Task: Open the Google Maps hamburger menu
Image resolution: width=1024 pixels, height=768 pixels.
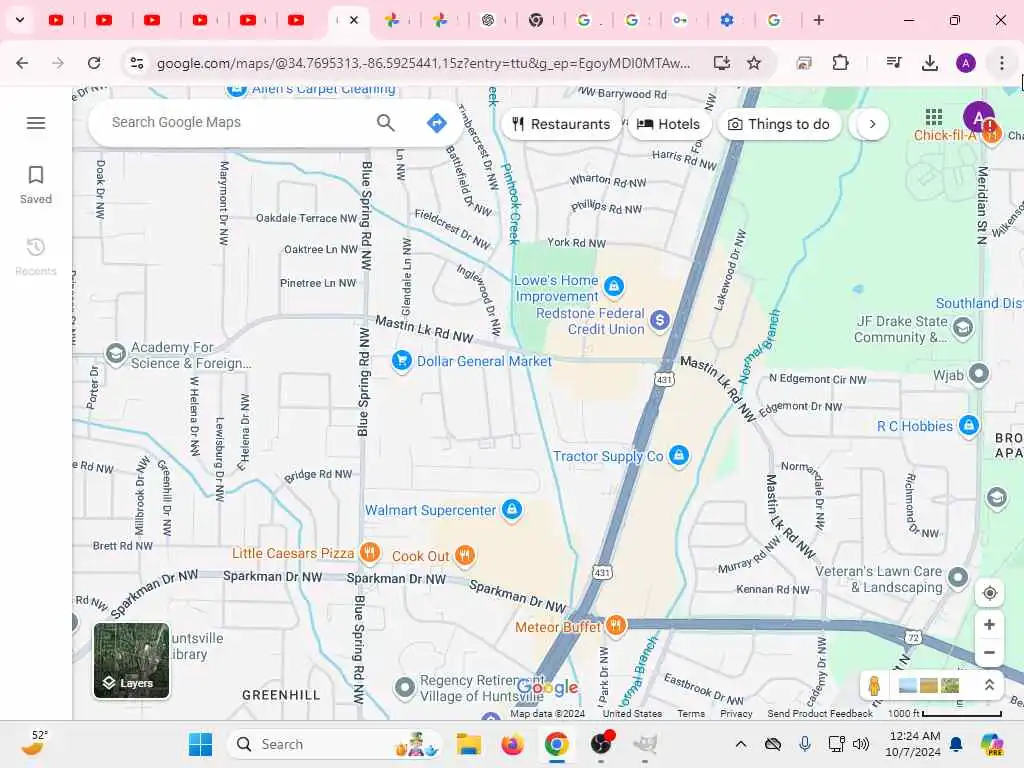Action: point(36,123)
